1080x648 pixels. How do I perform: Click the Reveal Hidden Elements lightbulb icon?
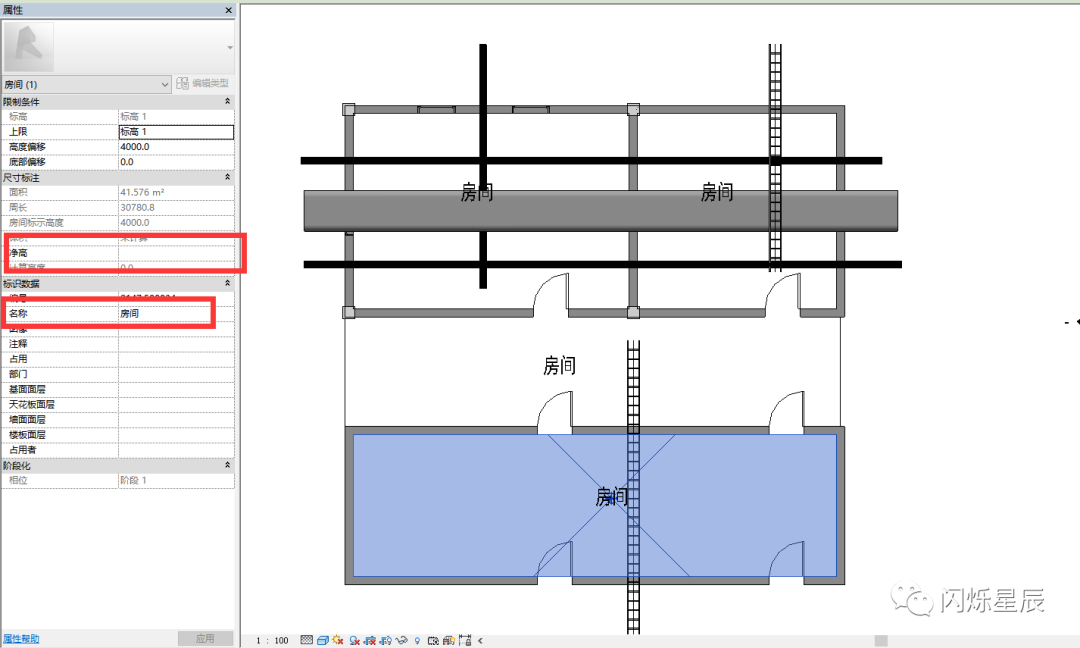click(x=417, y=640)
